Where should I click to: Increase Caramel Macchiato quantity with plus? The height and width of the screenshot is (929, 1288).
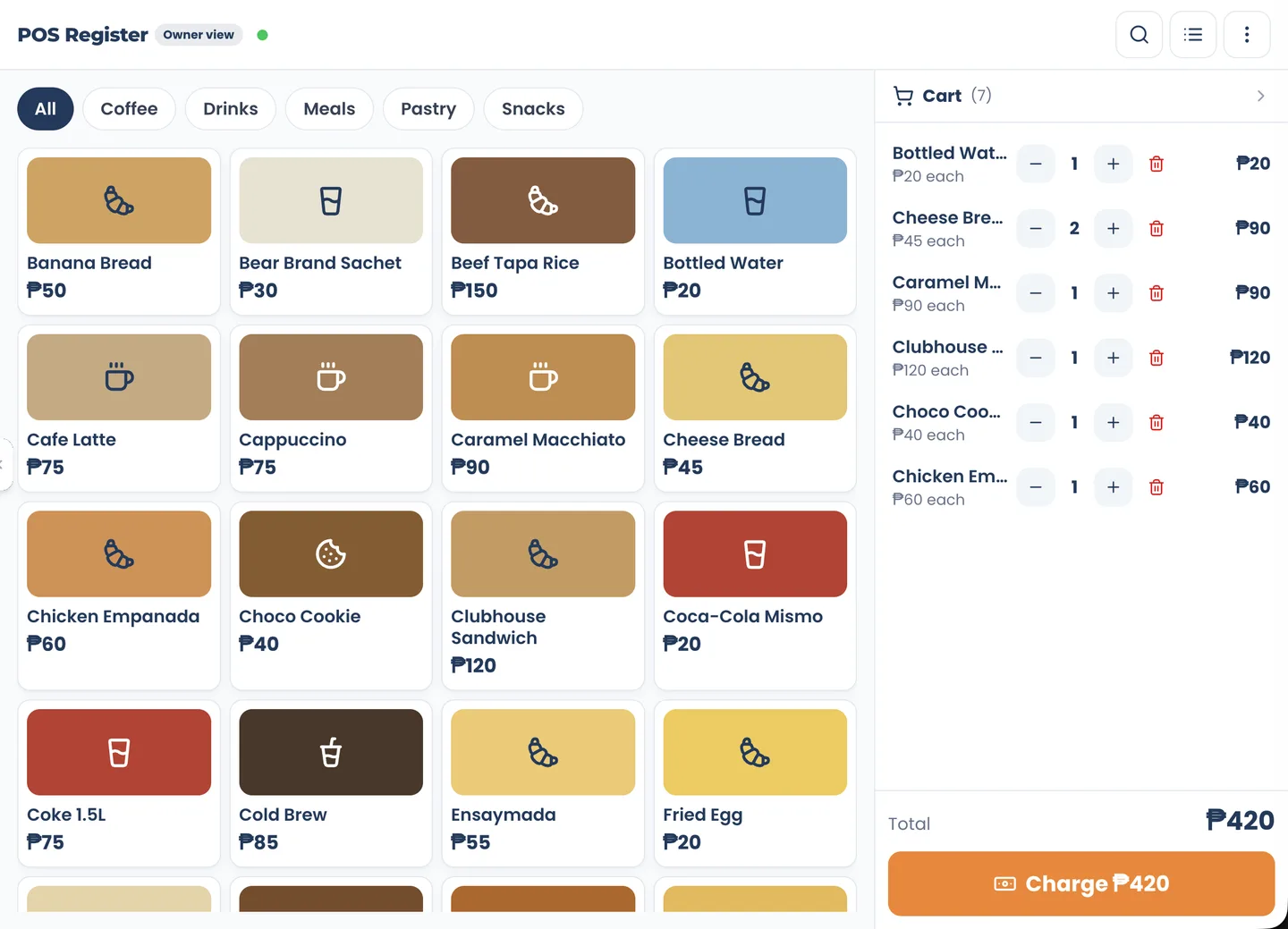click(x=1113, y=293)
